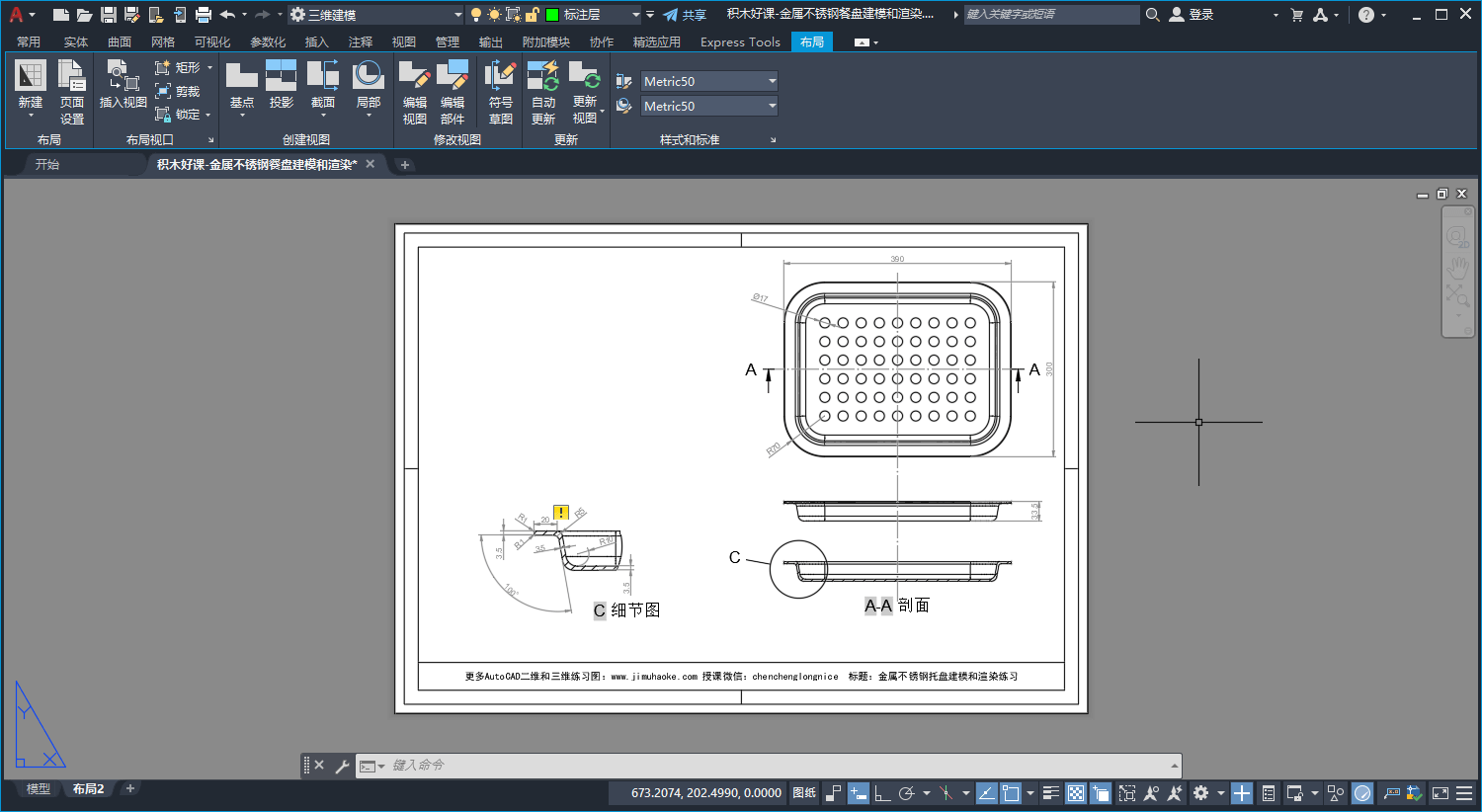1482x812 pixels.
Task: Open the 常用 ribbon tab
Action: [x=29, y=41]
